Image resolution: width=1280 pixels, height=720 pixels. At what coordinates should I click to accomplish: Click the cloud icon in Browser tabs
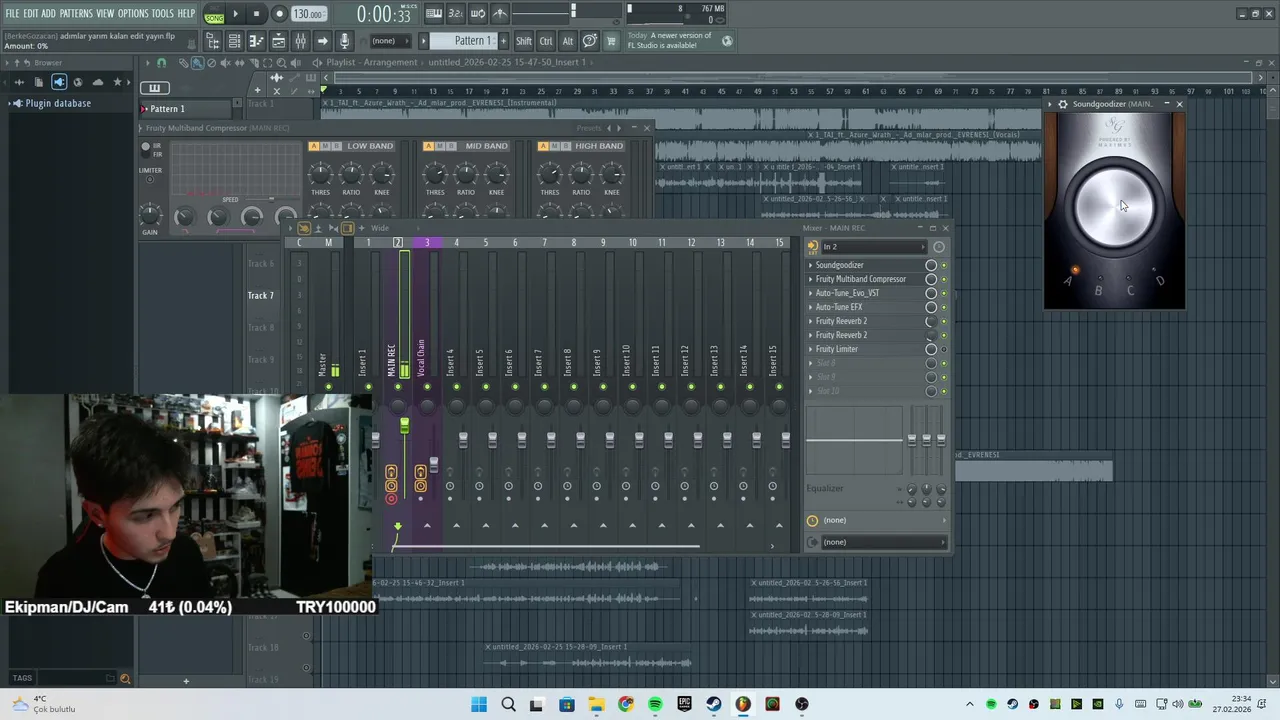[x=98, y=82]
